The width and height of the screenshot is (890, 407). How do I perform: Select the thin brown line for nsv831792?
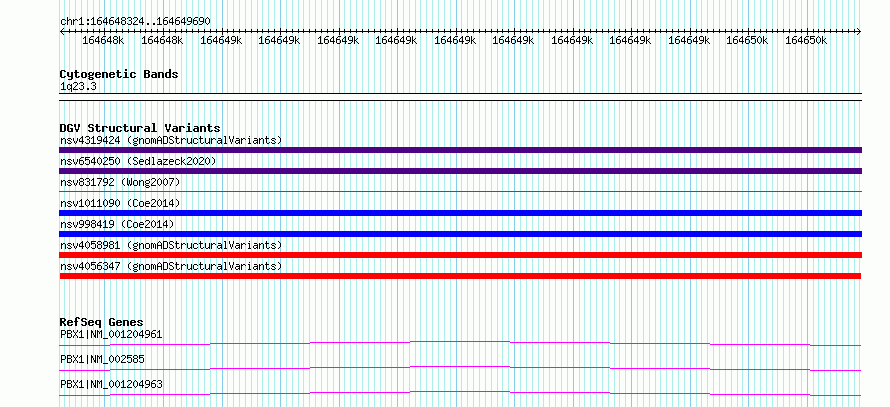(460, 192)
